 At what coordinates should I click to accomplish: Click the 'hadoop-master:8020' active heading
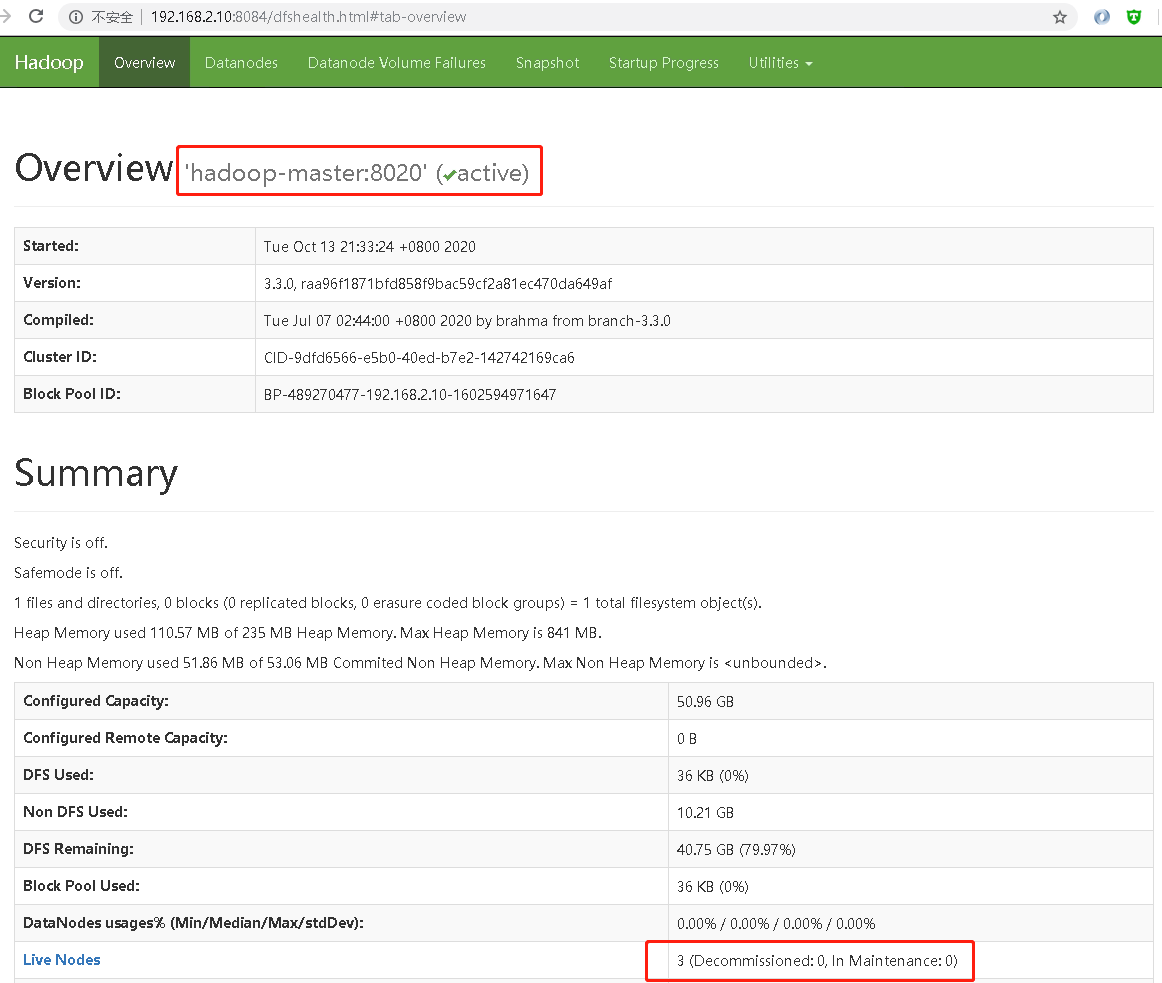click(x=357, y=172)
